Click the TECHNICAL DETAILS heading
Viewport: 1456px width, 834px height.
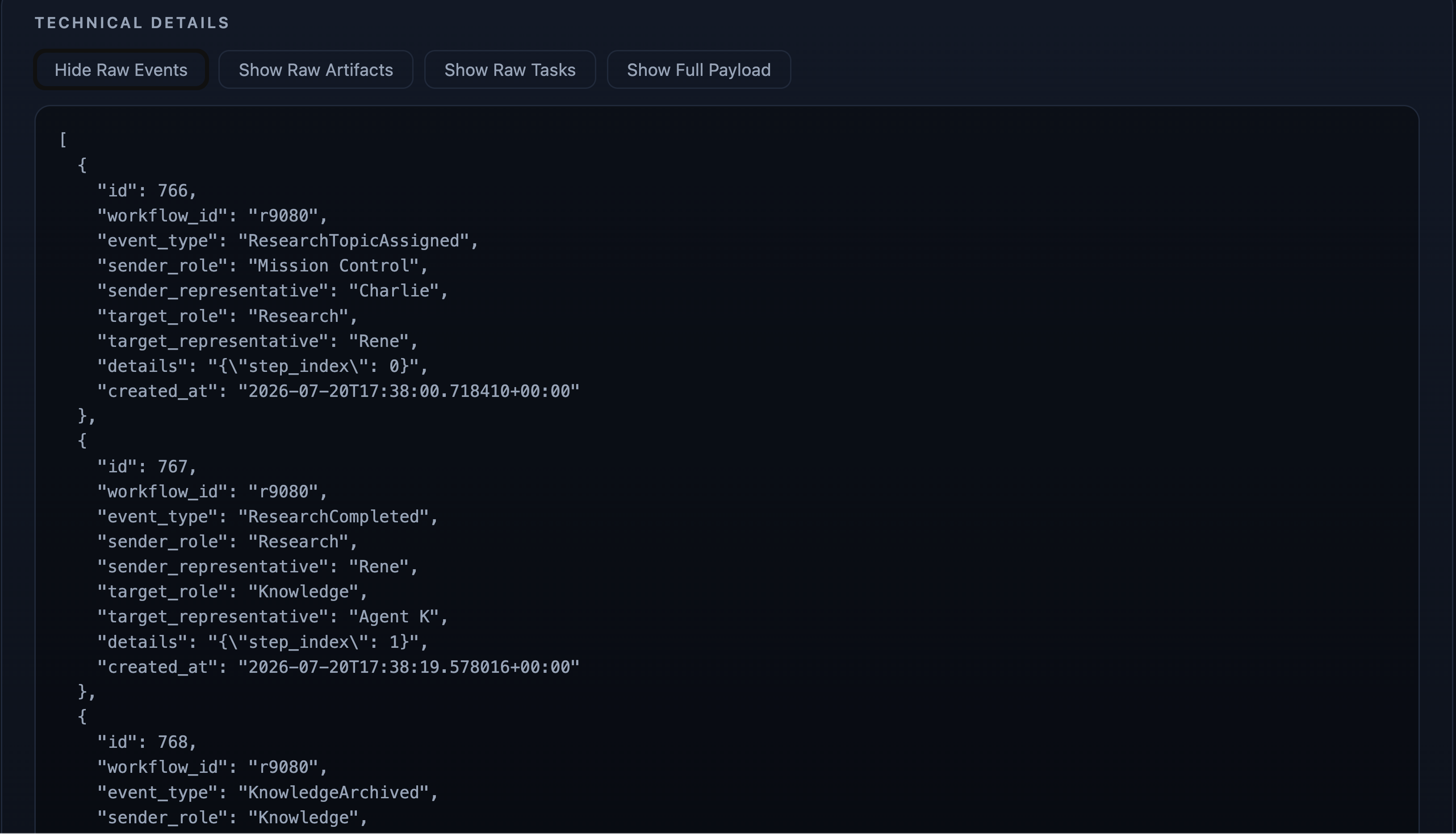tap(132, 23)
